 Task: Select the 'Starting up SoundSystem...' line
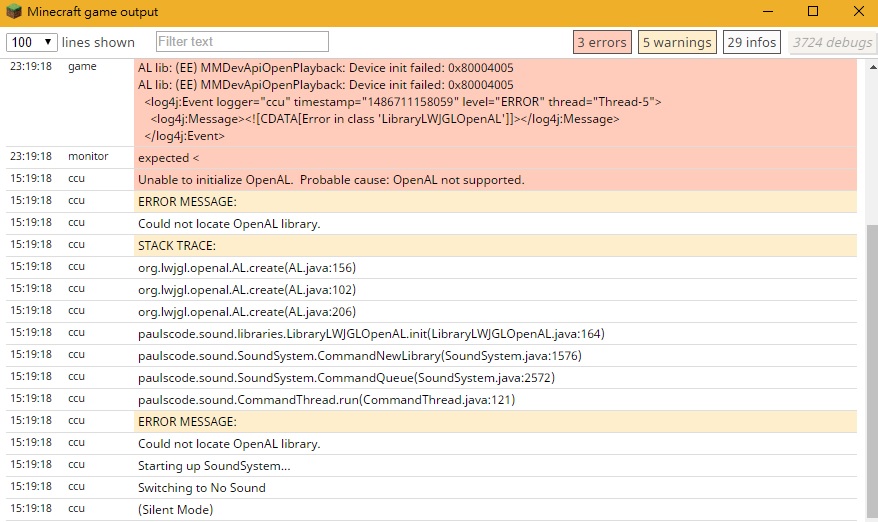(214, 466)
